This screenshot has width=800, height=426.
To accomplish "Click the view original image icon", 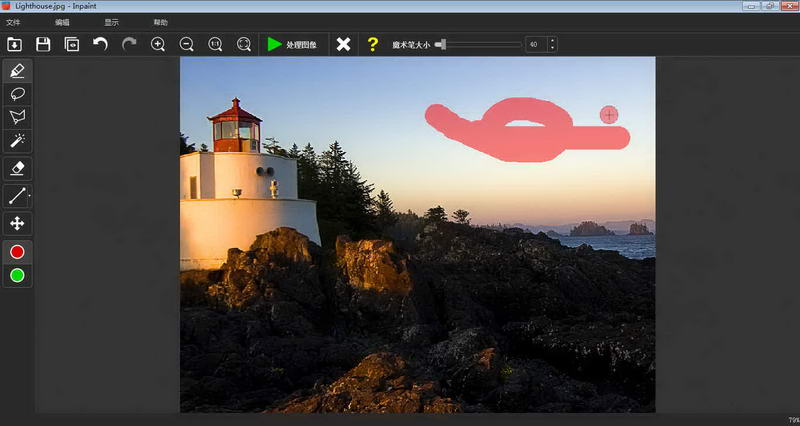I will (72, 44).
